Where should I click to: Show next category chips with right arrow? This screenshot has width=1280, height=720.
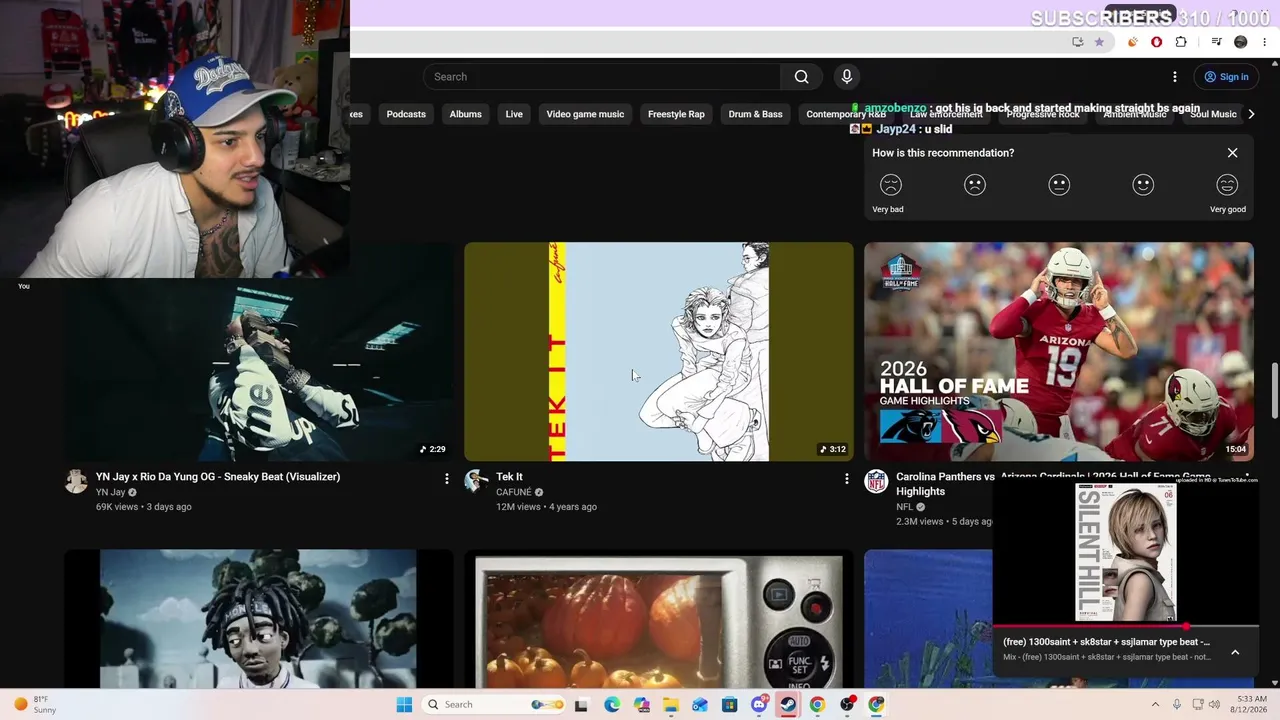[x=1251, y=114]
